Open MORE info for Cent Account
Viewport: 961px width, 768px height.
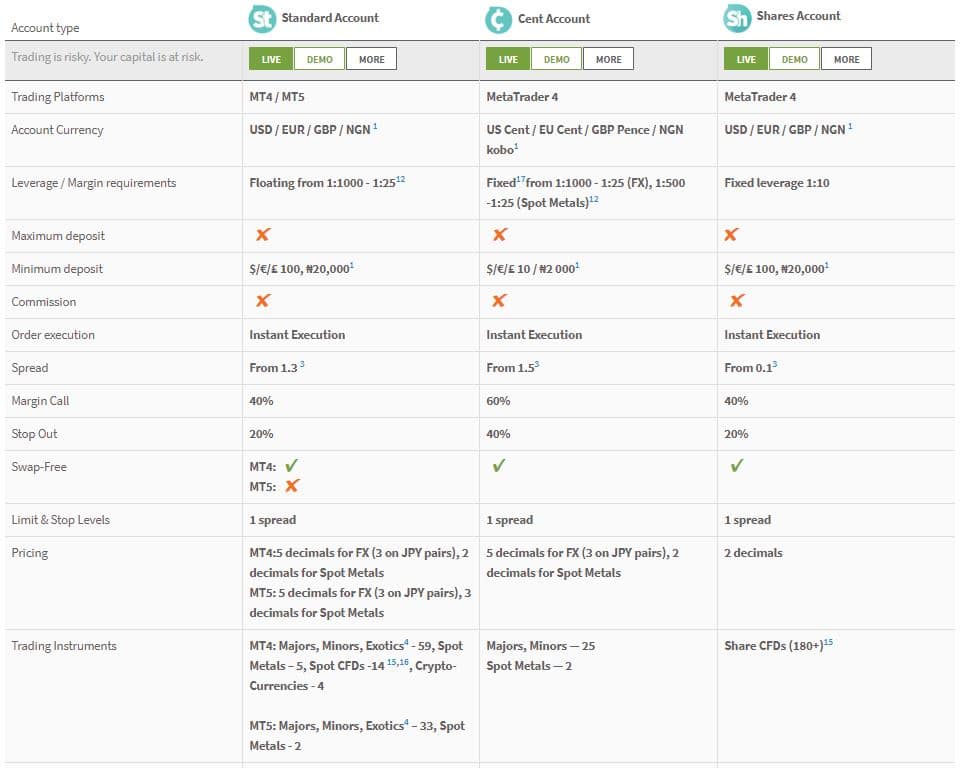[x=608, y=59]
